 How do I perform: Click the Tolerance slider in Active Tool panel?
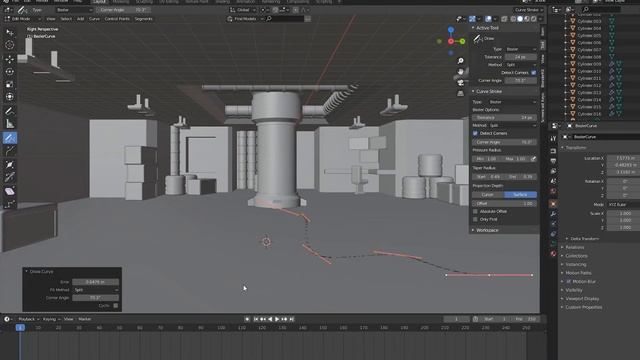click(521, 57)
